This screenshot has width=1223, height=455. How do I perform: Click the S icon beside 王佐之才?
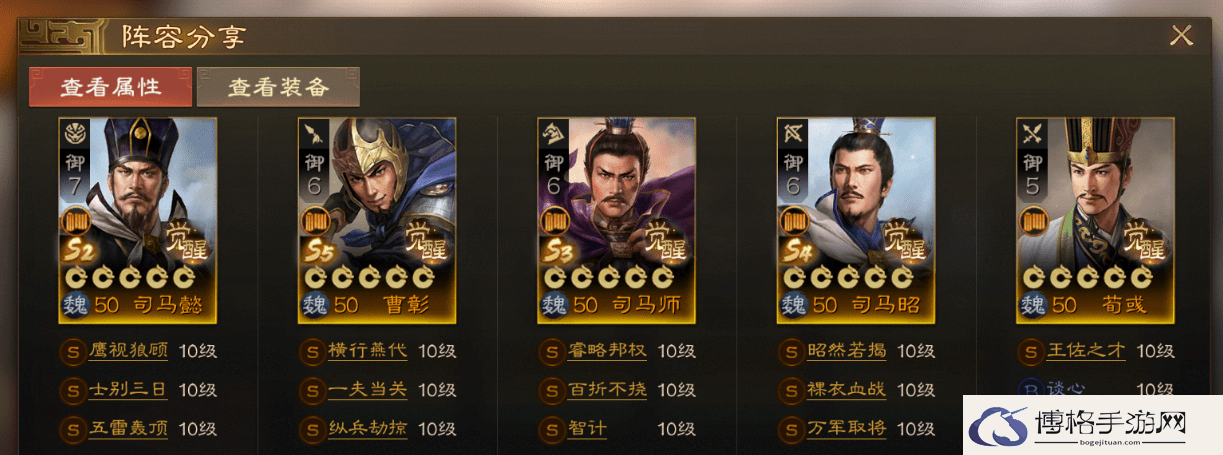click(x=1030, y=352)
